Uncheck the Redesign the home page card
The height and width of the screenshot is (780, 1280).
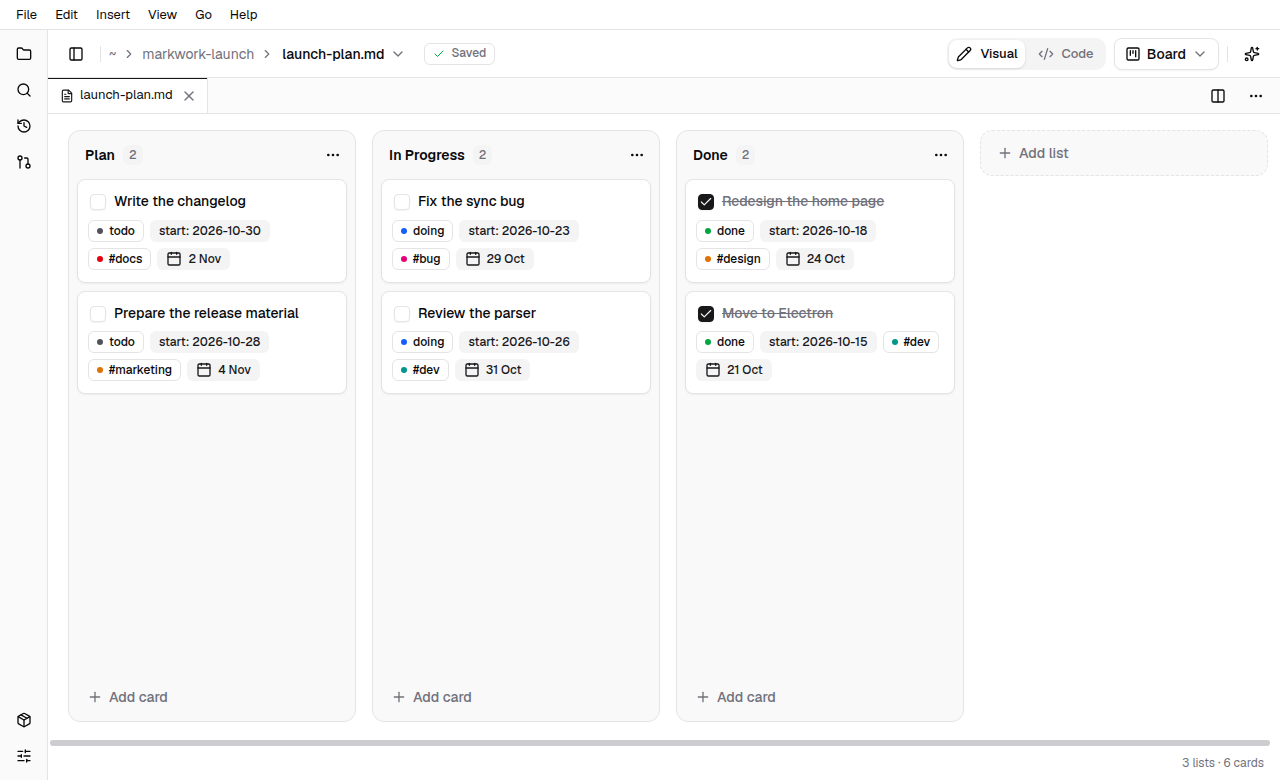click(706, 202)
